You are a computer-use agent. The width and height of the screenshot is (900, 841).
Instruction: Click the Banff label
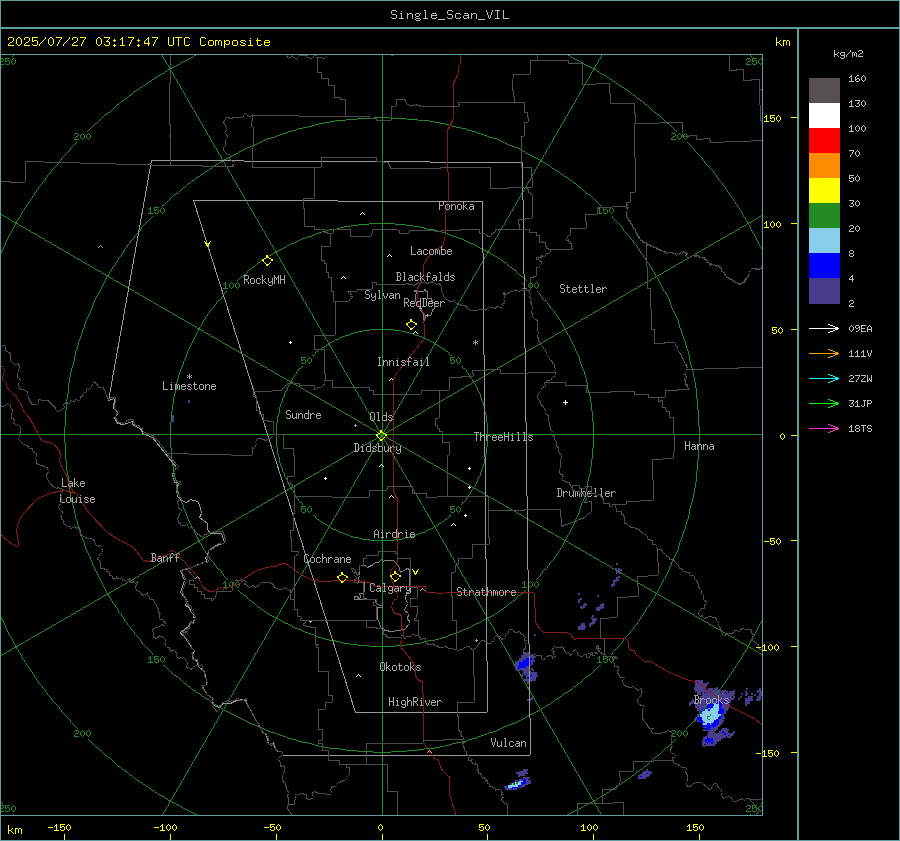pos(165,557)
